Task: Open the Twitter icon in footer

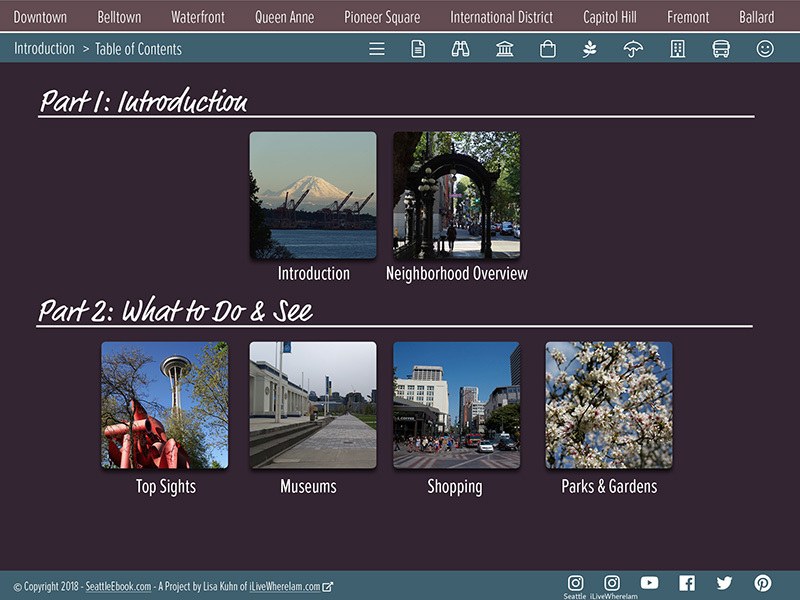Action: coord(724,583)
